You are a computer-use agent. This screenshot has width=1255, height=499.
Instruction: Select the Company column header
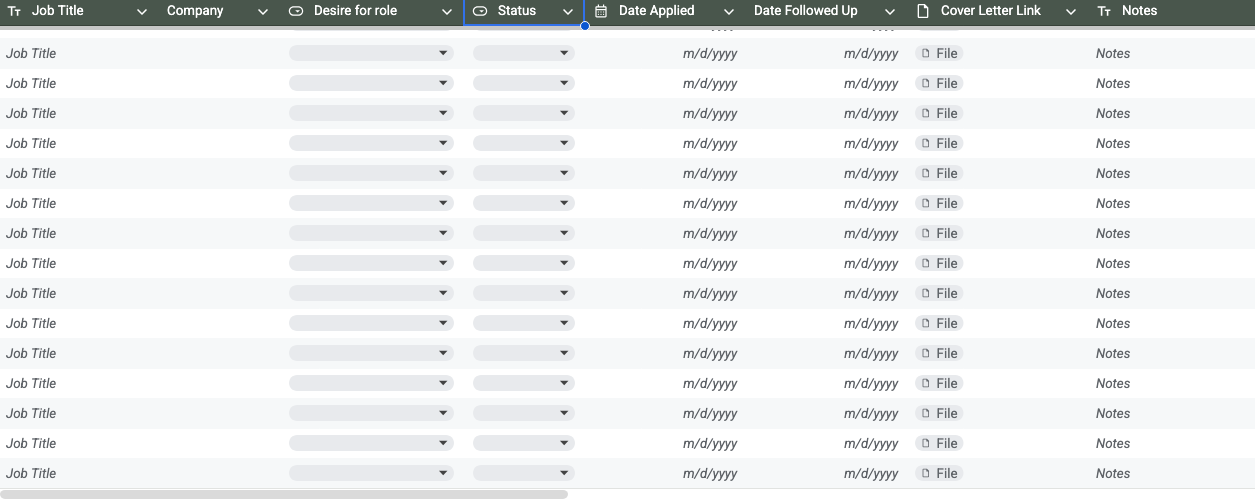195,11
